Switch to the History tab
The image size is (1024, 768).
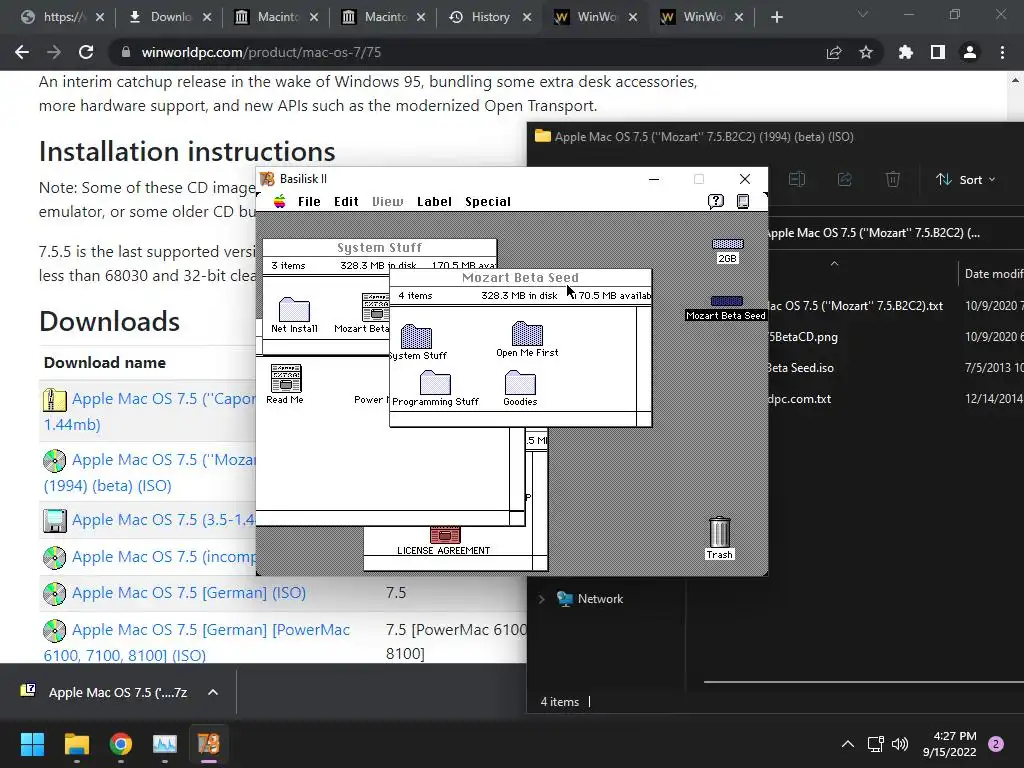(490, 17)
